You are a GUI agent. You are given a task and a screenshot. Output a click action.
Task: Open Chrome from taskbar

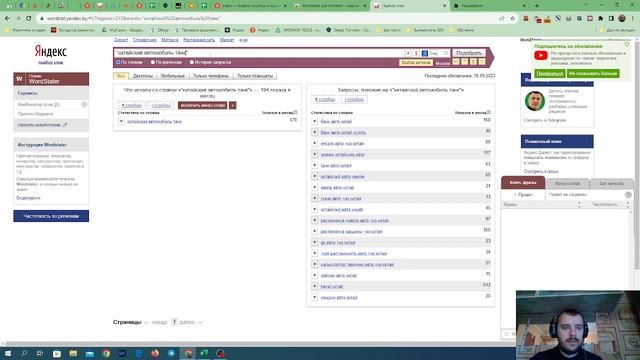tap(106, 353)
